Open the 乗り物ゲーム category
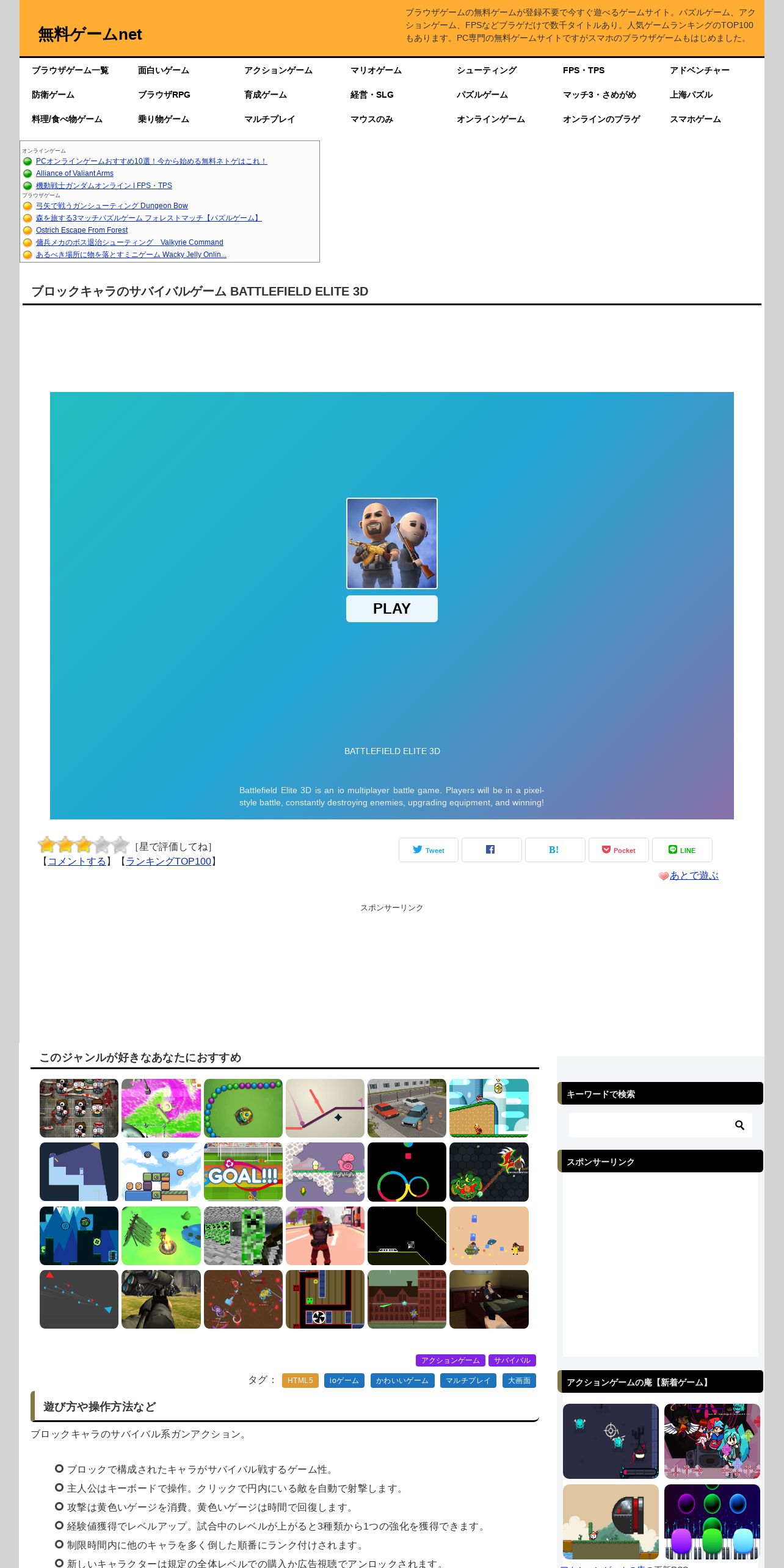 pos(164,119)
